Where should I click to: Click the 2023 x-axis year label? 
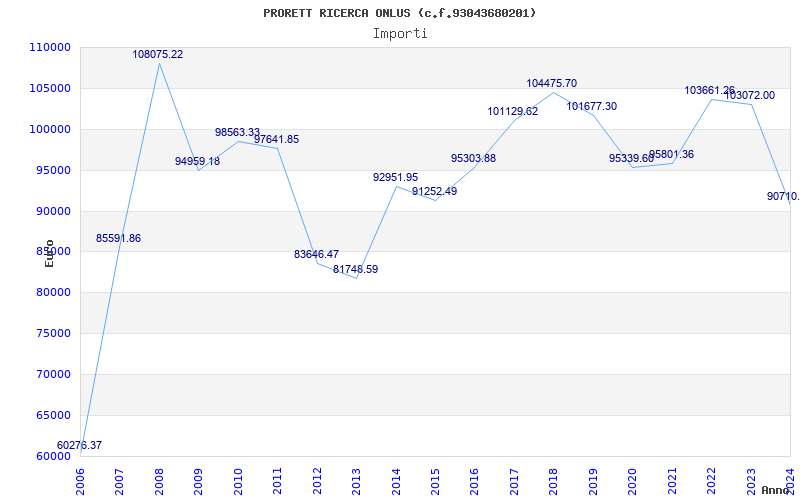751,481
